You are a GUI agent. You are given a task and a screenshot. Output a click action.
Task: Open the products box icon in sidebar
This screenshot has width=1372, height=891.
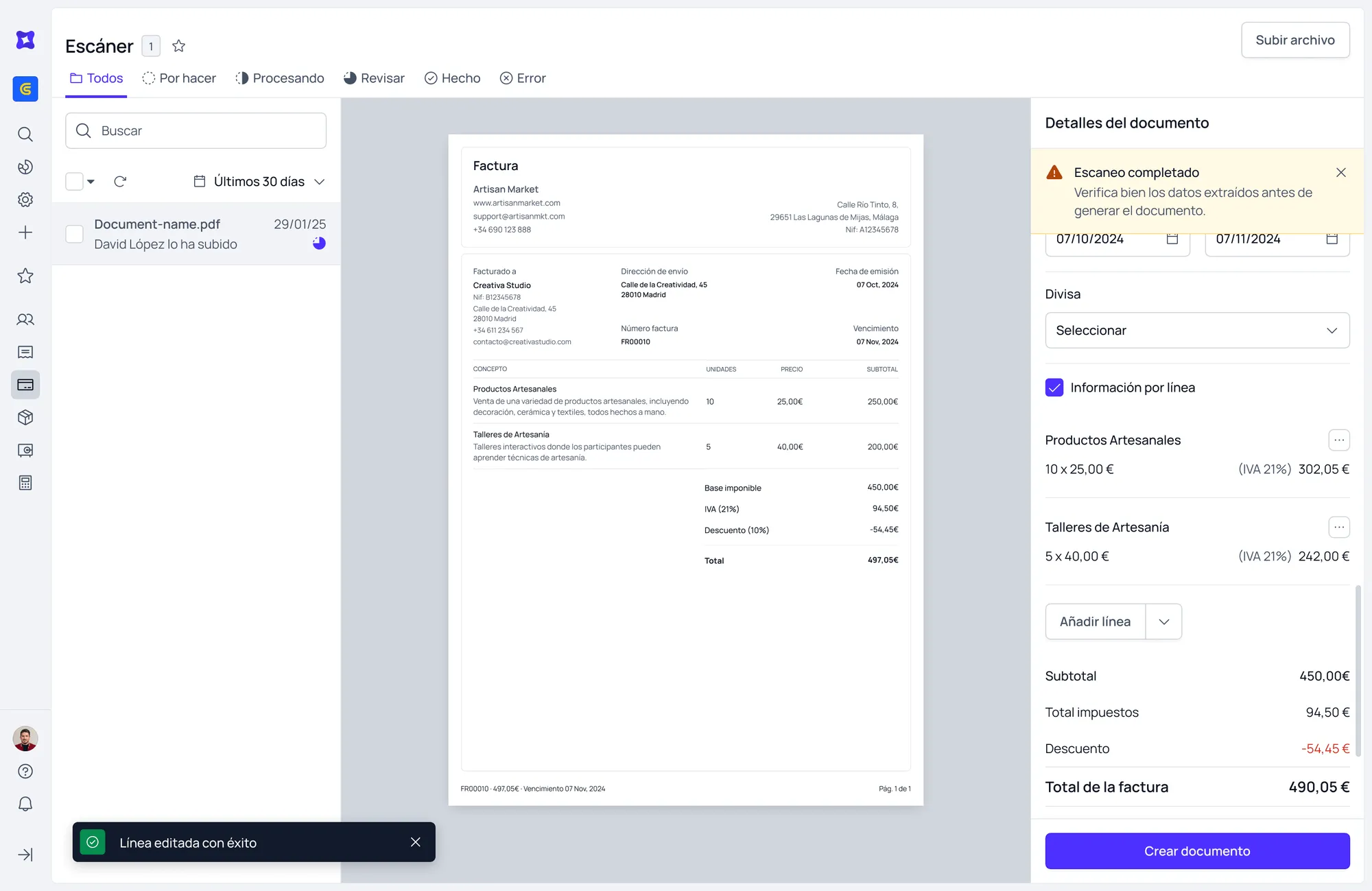[25, 417]
